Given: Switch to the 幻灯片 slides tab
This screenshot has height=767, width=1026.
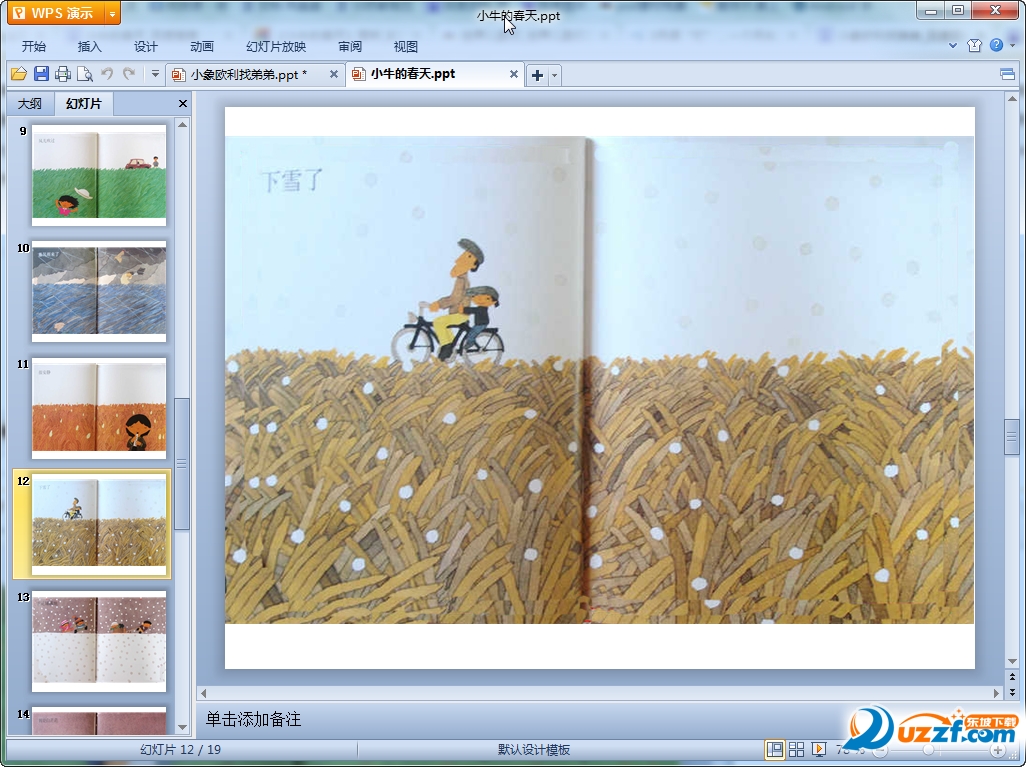Looking at the screenshot, I should pos(84,103).
